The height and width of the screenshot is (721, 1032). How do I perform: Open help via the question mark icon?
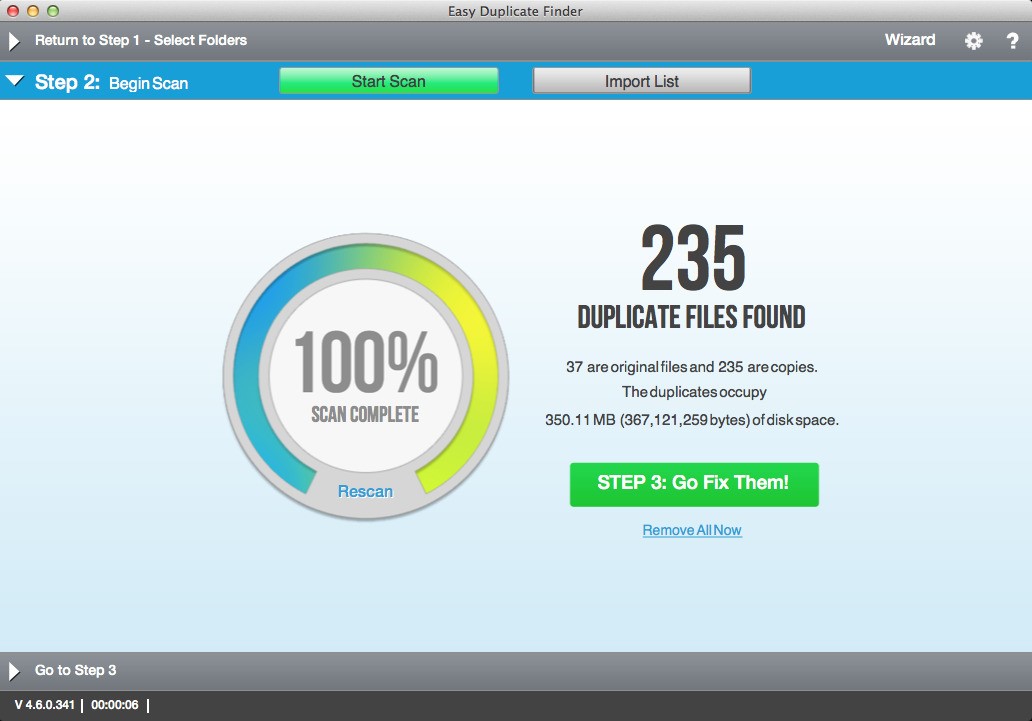pyautogui.click(x=1012, y=41)
